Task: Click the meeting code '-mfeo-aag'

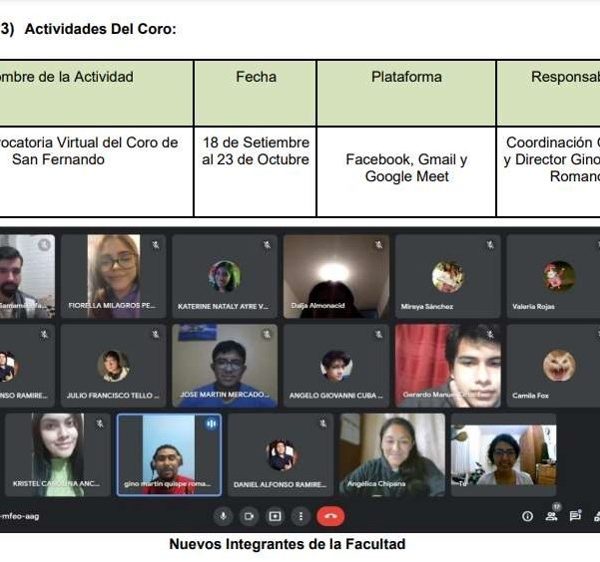Action: tap(20, 516)
